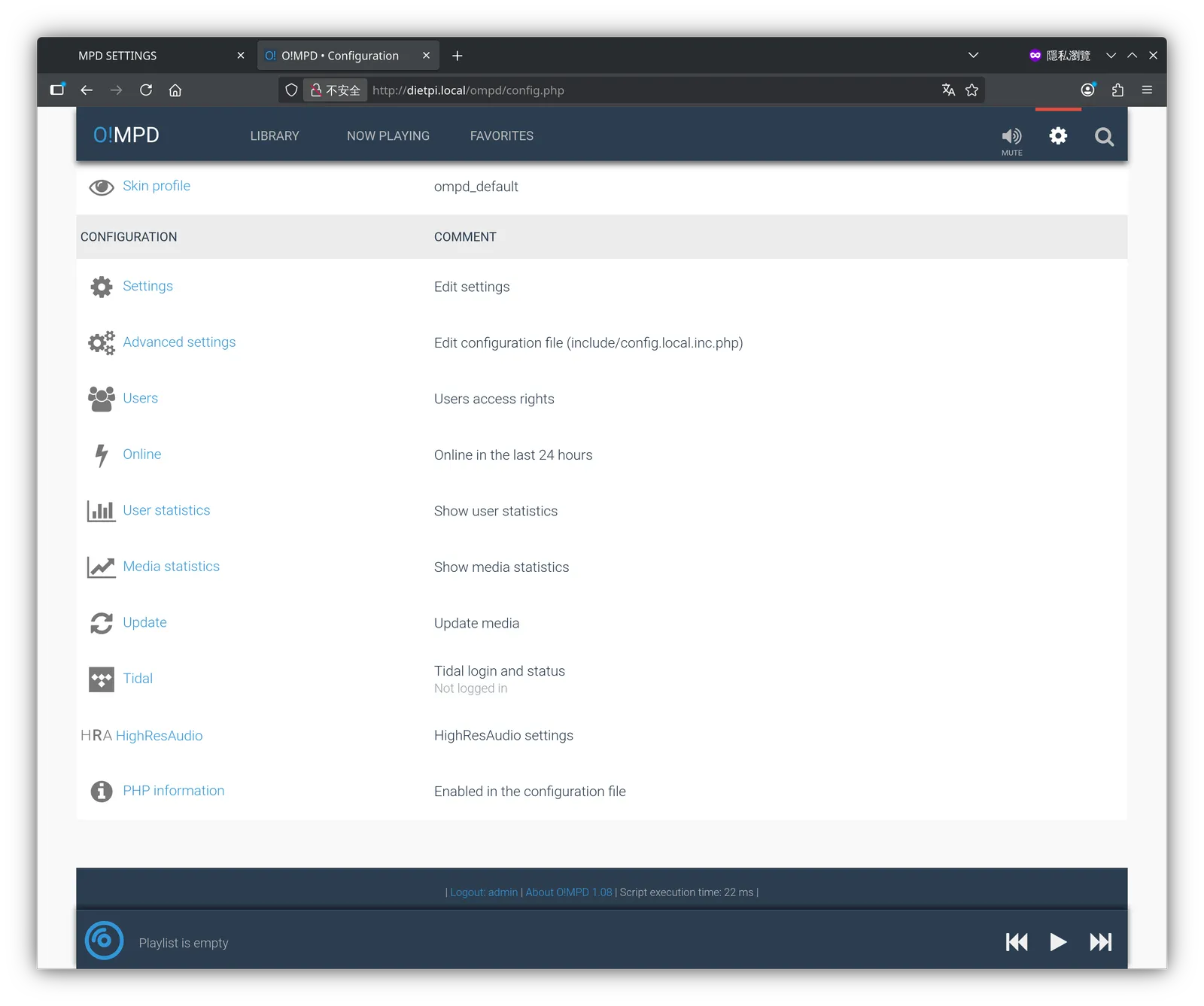Skip to next track
The image size is (1204, 1006).
(1100, 942)
